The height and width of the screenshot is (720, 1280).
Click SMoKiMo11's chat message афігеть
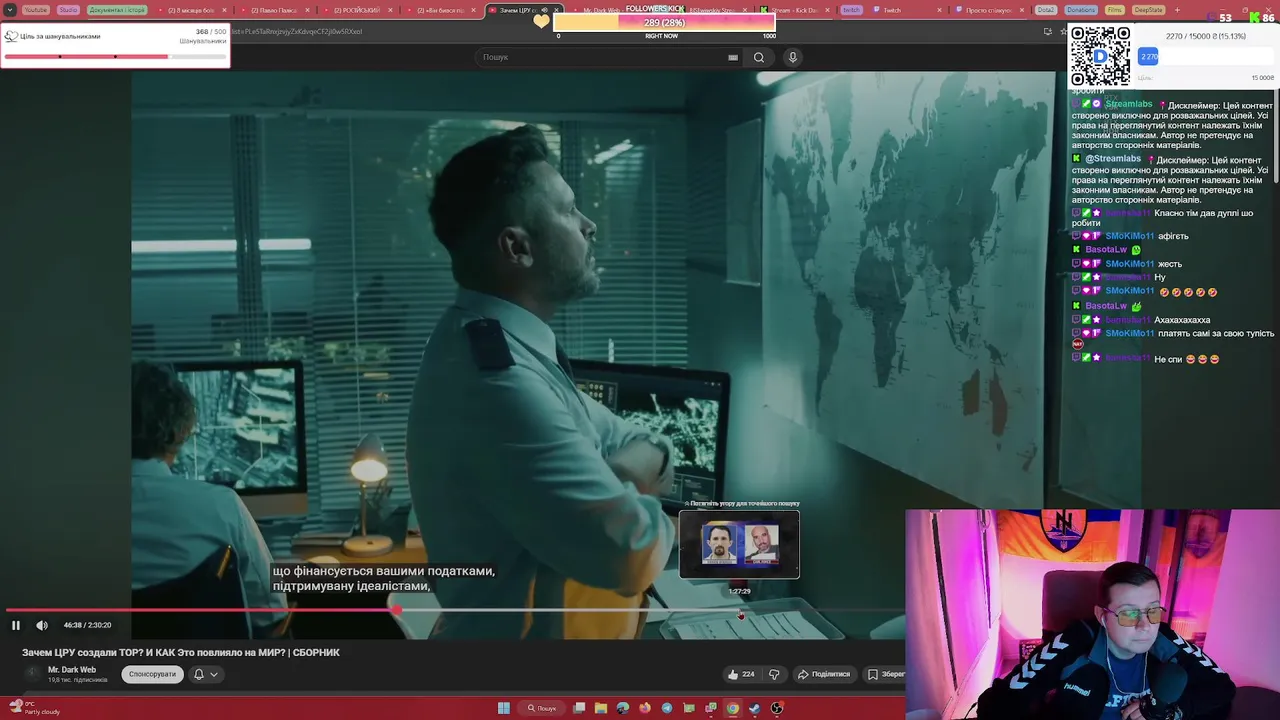click(1173, 236)
